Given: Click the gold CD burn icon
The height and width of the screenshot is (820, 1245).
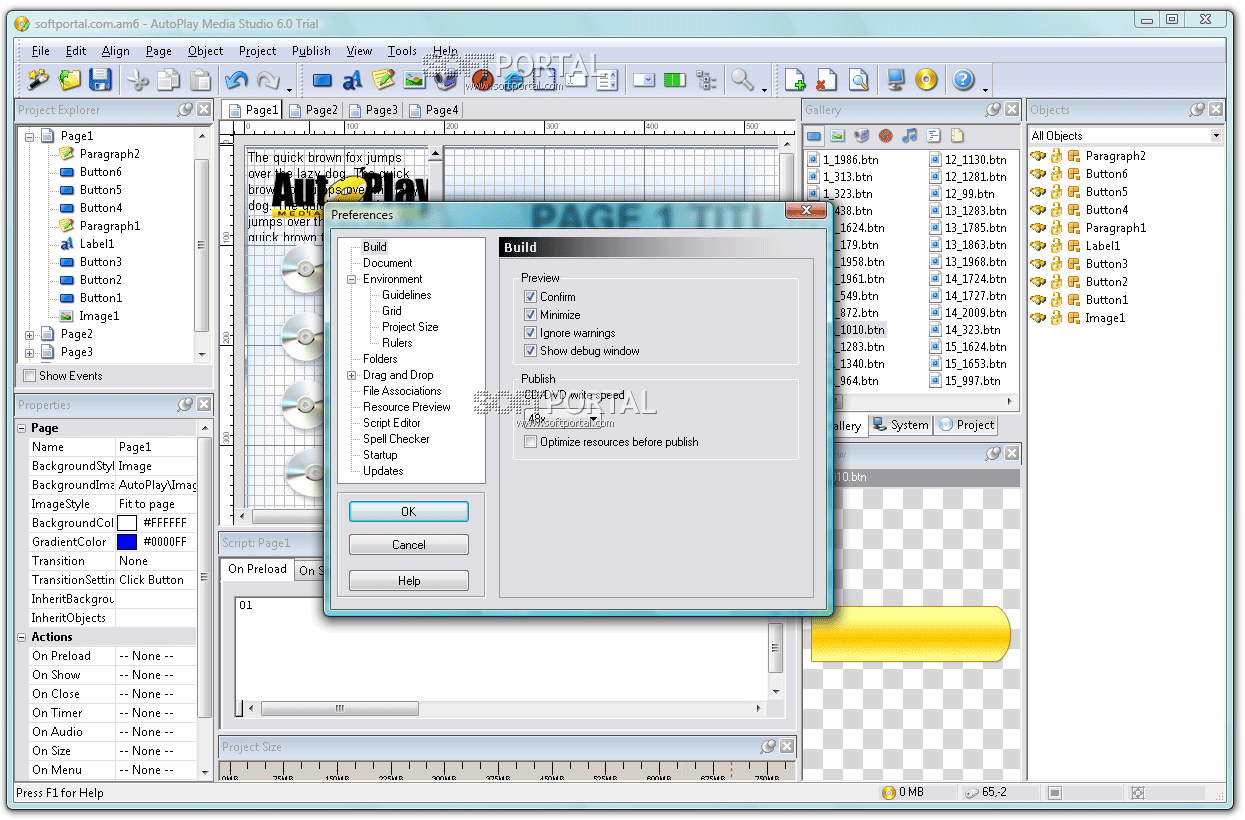Looking at the screenshot, I should (927, 80).
